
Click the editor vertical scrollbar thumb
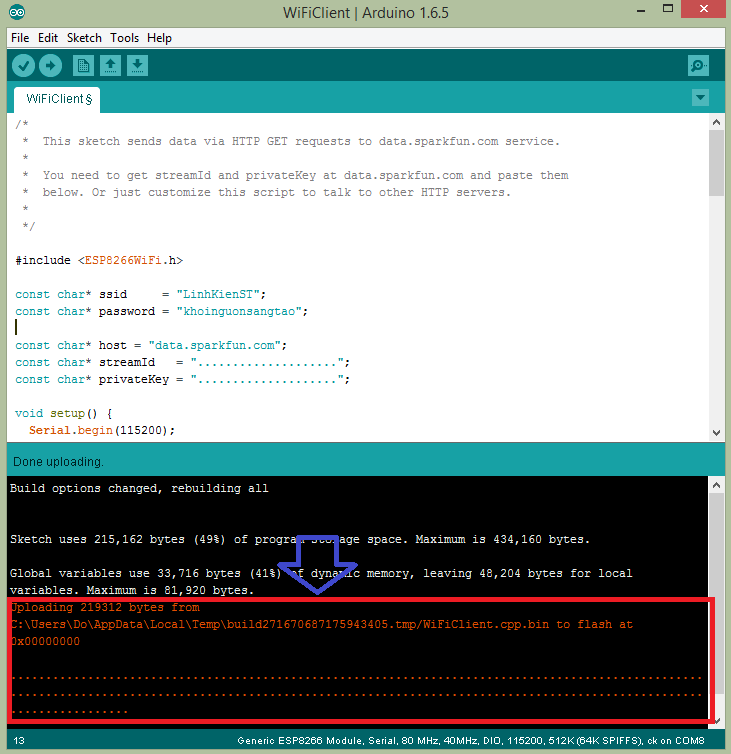click(x=716, y=163)
